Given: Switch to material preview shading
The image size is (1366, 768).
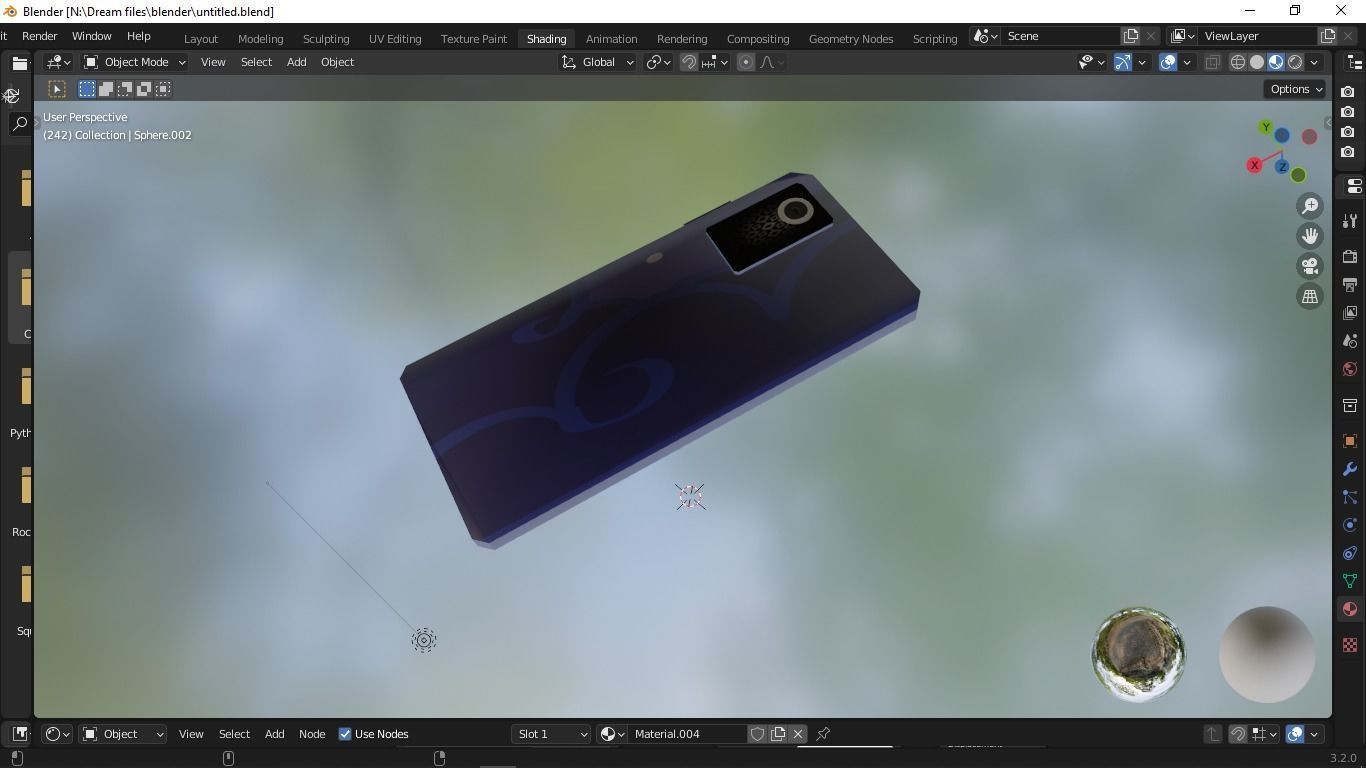Looking at the screenshot, I should (x=1276, y=62).
